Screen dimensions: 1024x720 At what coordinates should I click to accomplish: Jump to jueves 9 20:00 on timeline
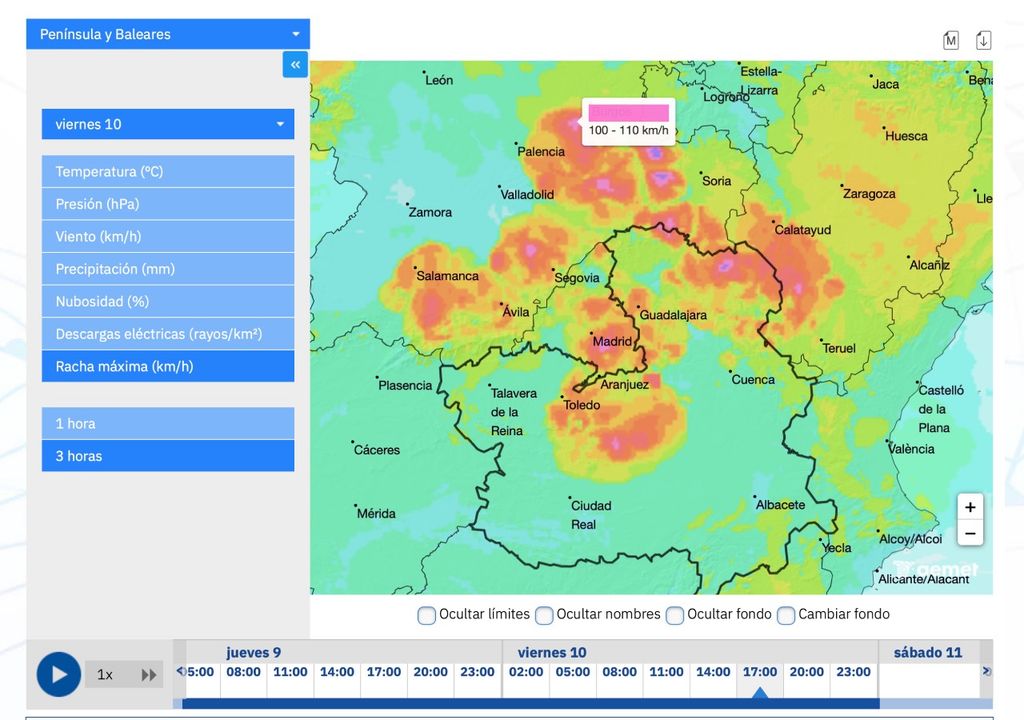[x=430, y=672]
